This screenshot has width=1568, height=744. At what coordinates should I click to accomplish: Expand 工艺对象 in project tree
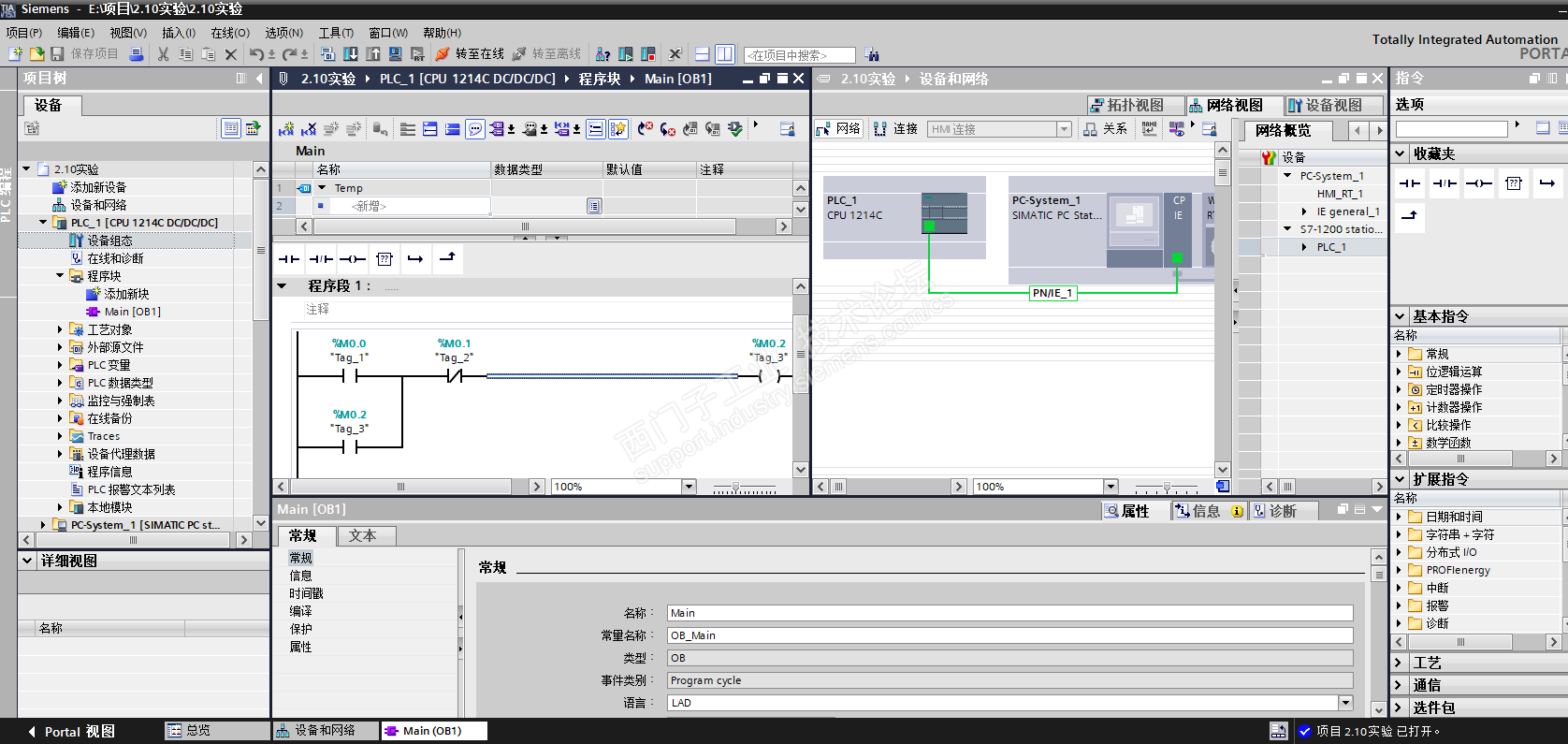tap(61, 329)
